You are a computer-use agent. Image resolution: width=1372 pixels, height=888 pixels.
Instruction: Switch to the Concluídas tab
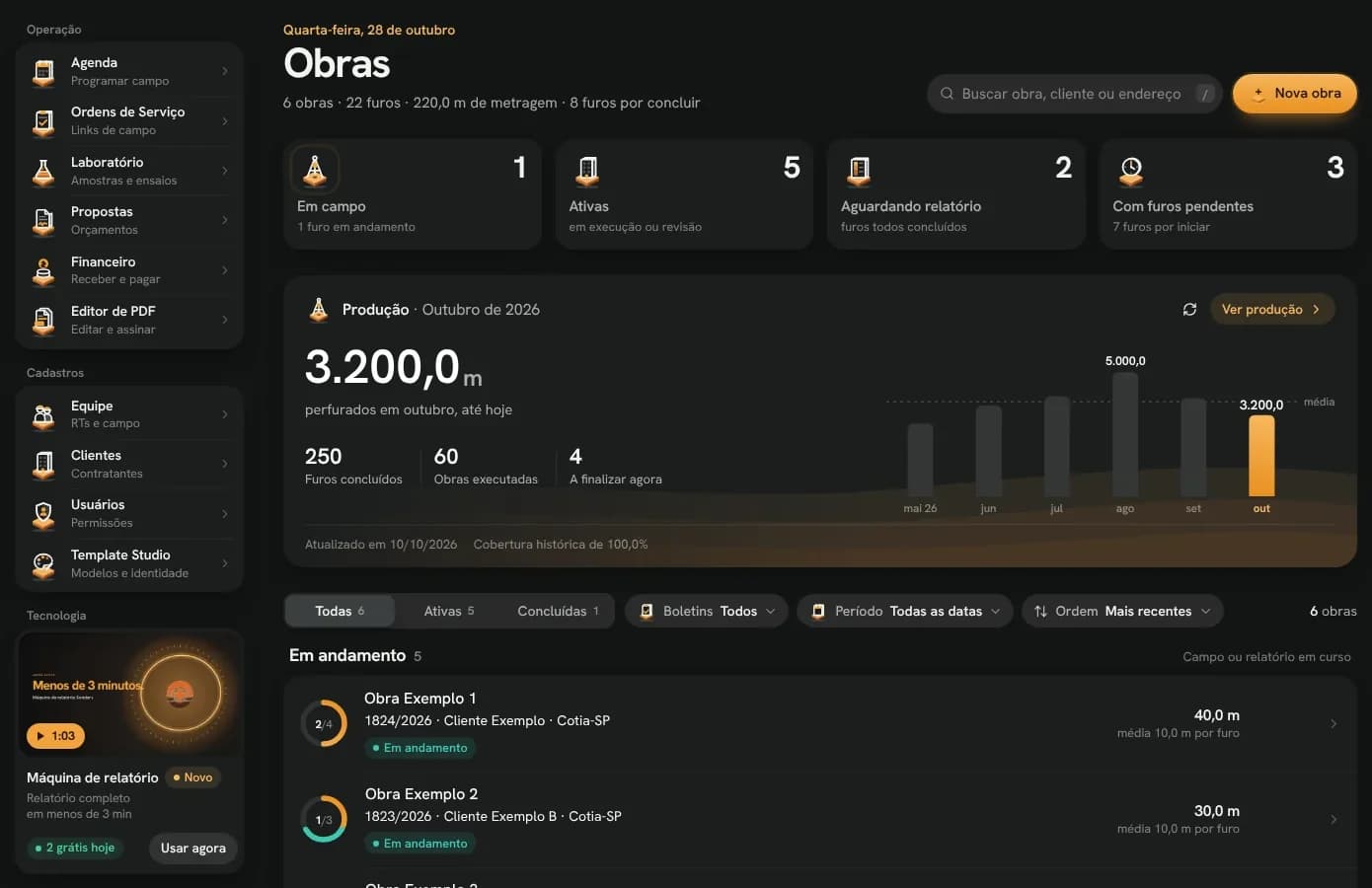[x=558, y=612]
